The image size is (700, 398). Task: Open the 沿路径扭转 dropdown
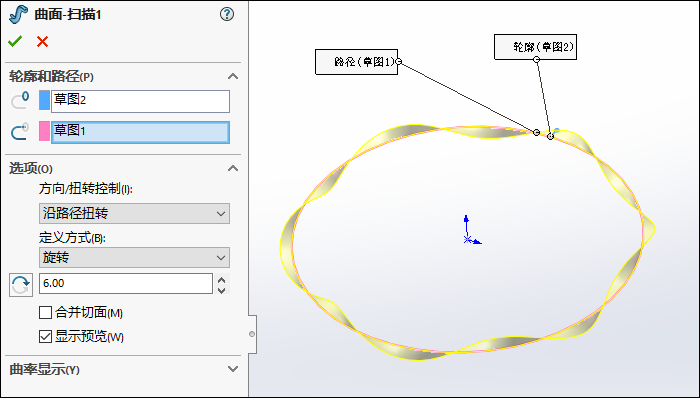coord(134,213)
